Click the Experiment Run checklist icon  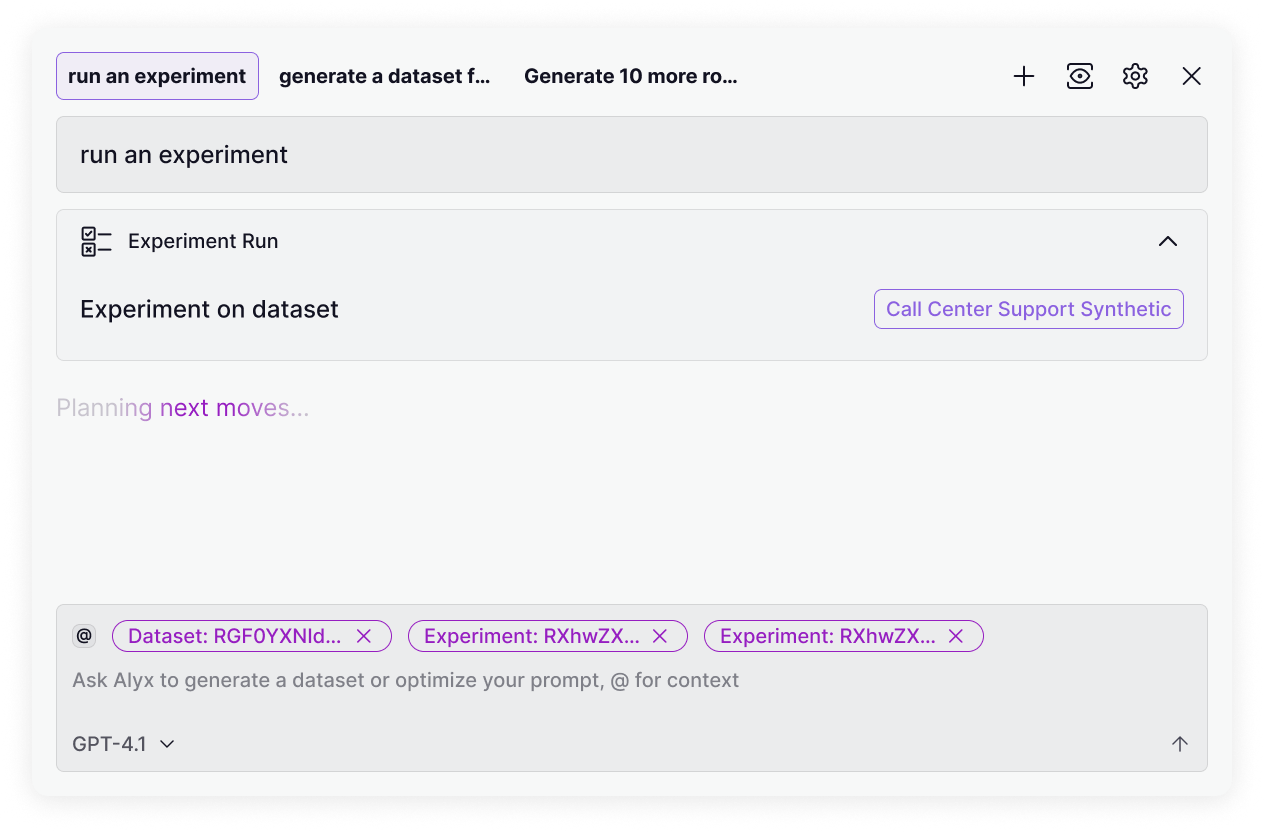96,240
